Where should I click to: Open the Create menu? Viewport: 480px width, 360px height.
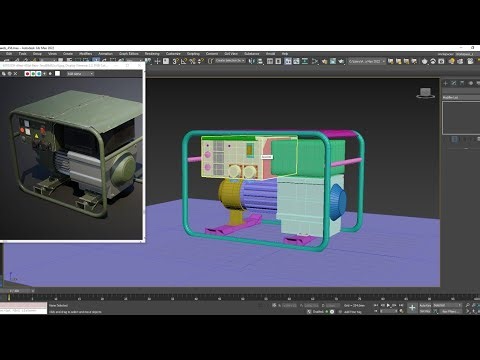click(x=68, y=54)
